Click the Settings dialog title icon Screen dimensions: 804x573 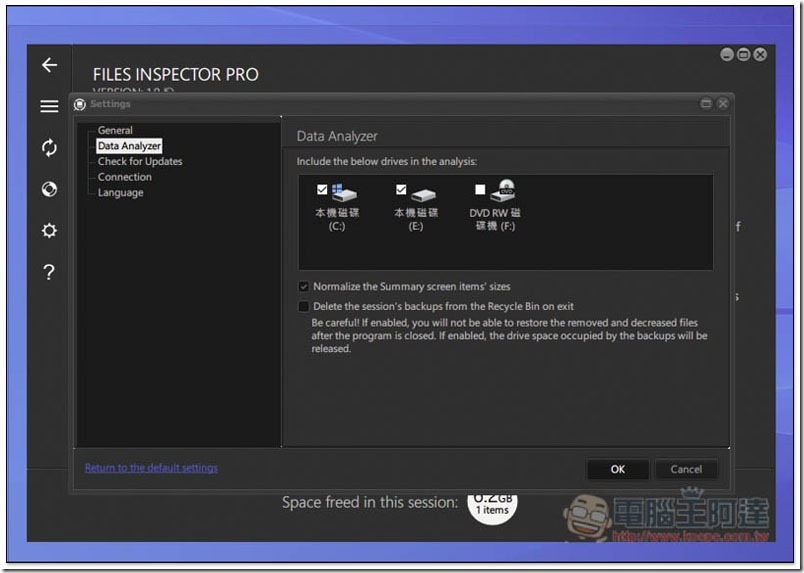[x=79, y=105]
